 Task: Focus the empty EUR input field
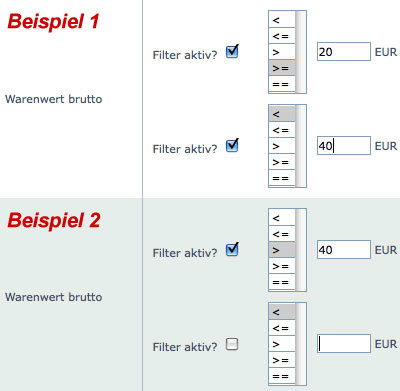click(344, 344)
